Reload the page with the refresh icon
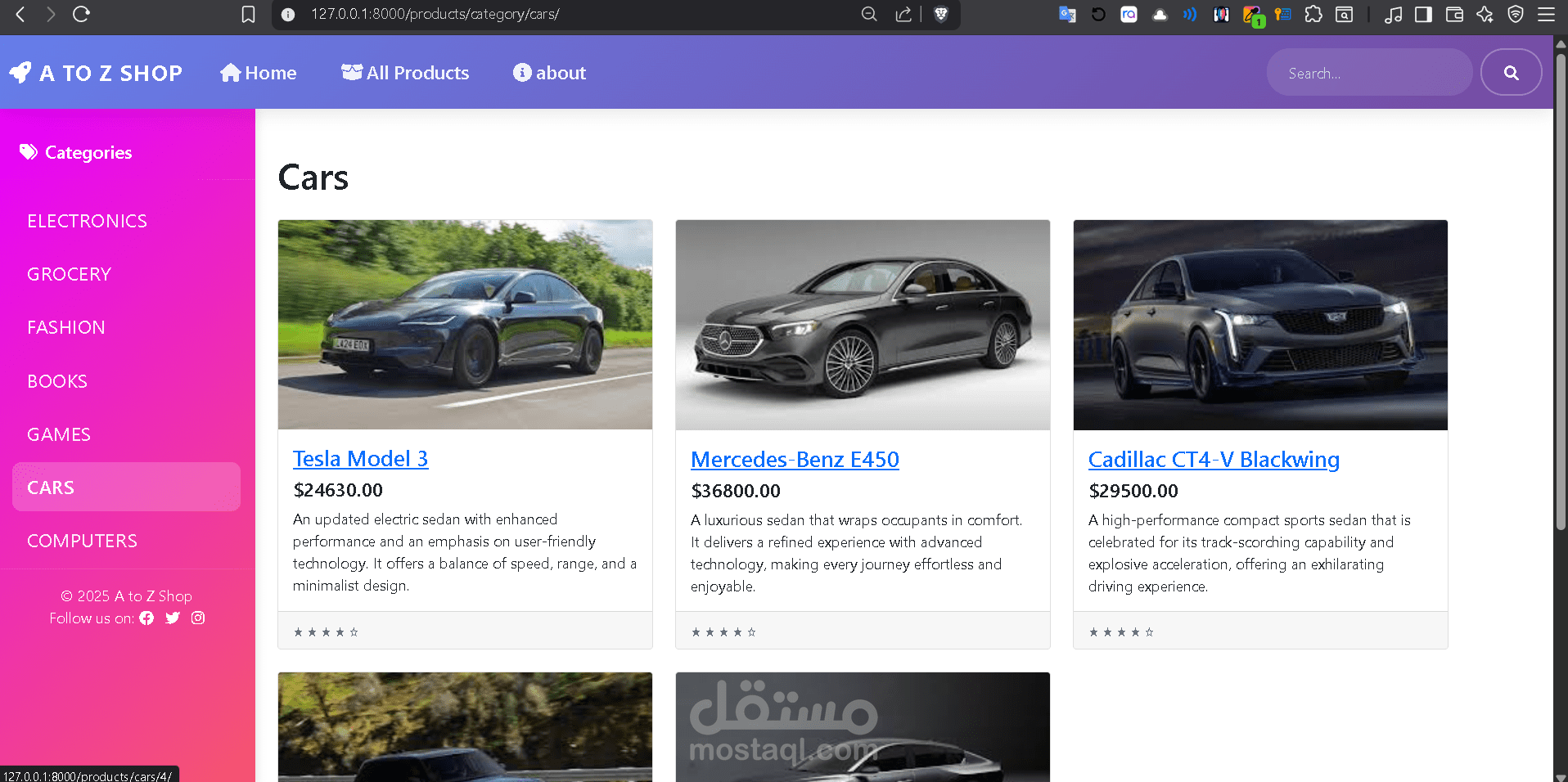This screenshot has height=782, width=1568. click(81, 14)
